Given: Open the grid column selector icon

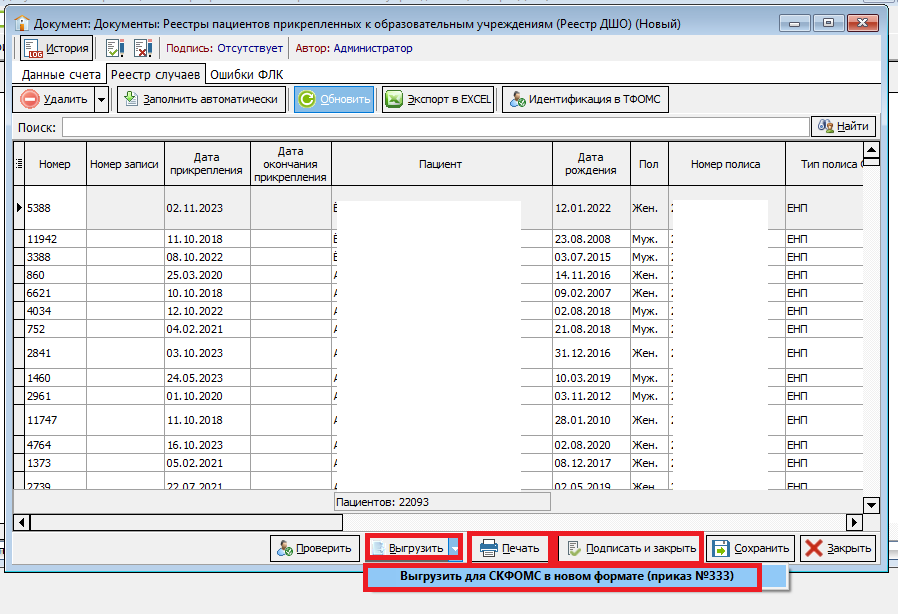Looking at the screenshot, I should (x=19, y=164).
